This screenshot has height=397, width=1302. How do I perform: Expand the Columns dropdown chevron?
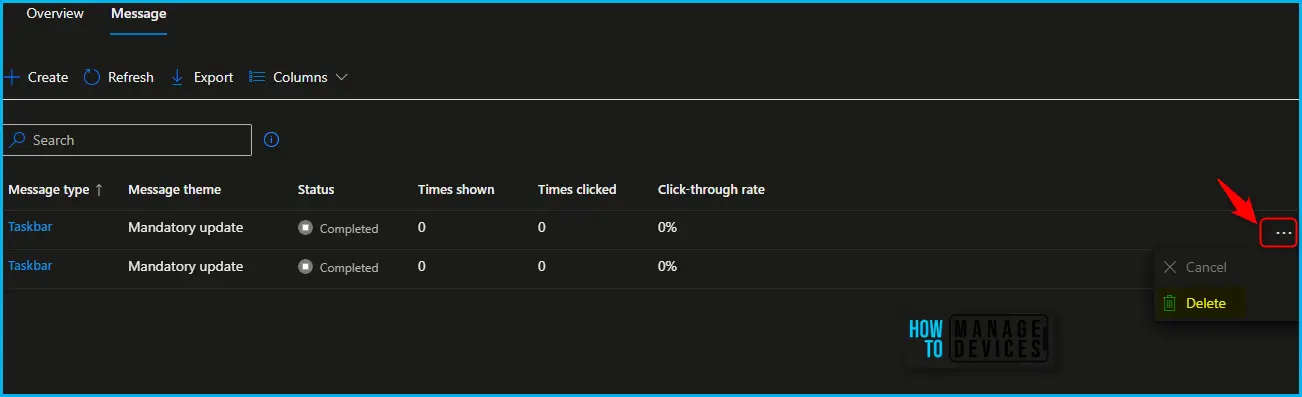(341, 77)
